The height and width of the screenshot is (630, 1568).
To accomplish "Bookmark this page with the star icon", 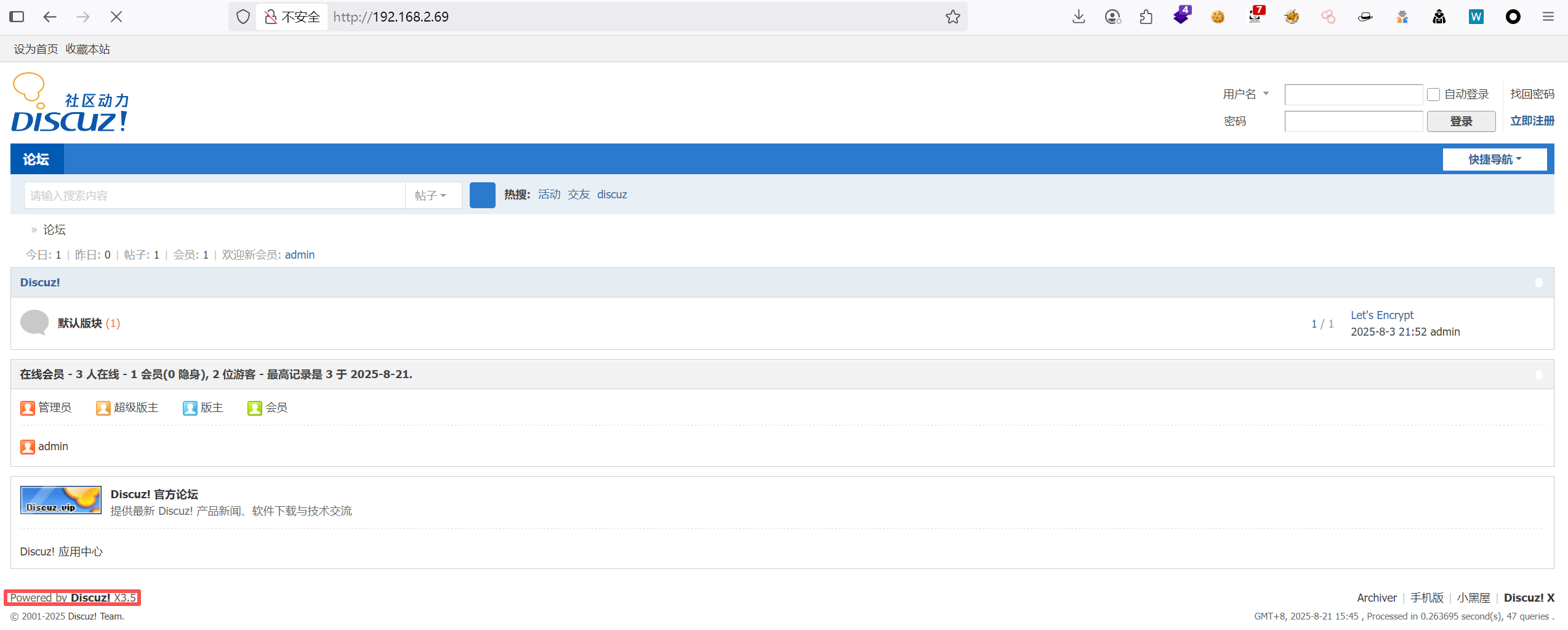I will pos(952,17).
